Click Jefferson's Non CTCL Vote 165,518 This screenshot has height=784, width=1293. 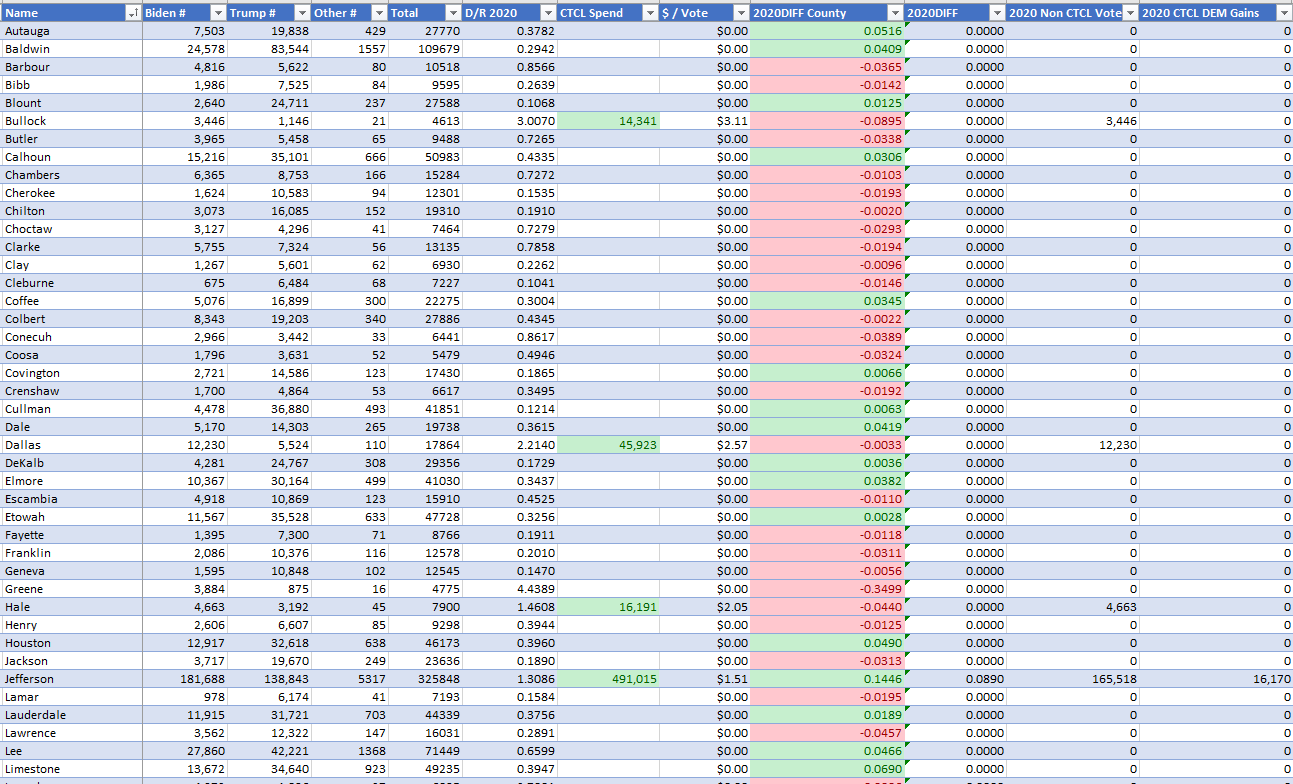click(x=1072, y=679)
